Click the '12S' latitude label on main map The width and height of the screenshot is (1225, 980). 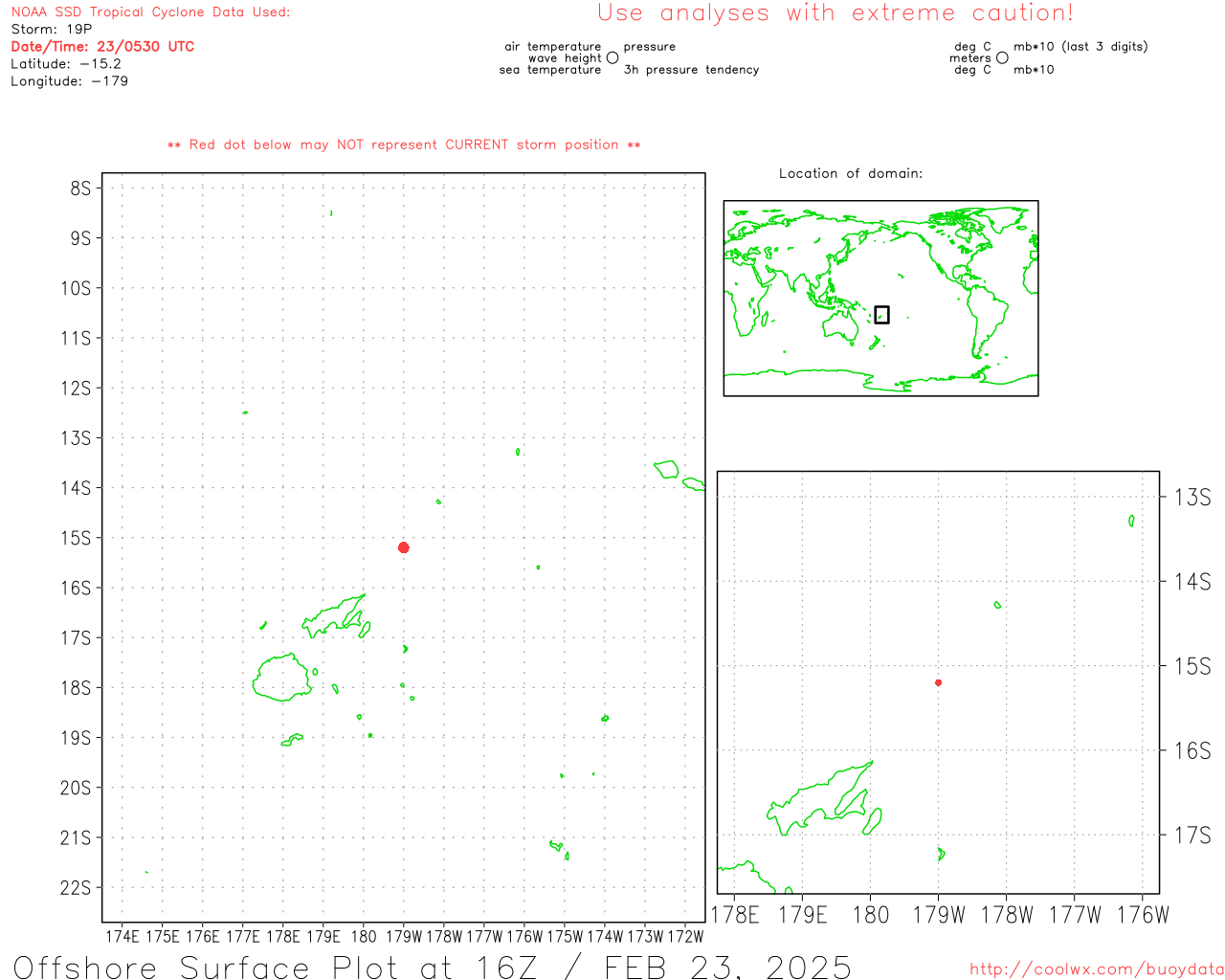[x=76, y=388]
